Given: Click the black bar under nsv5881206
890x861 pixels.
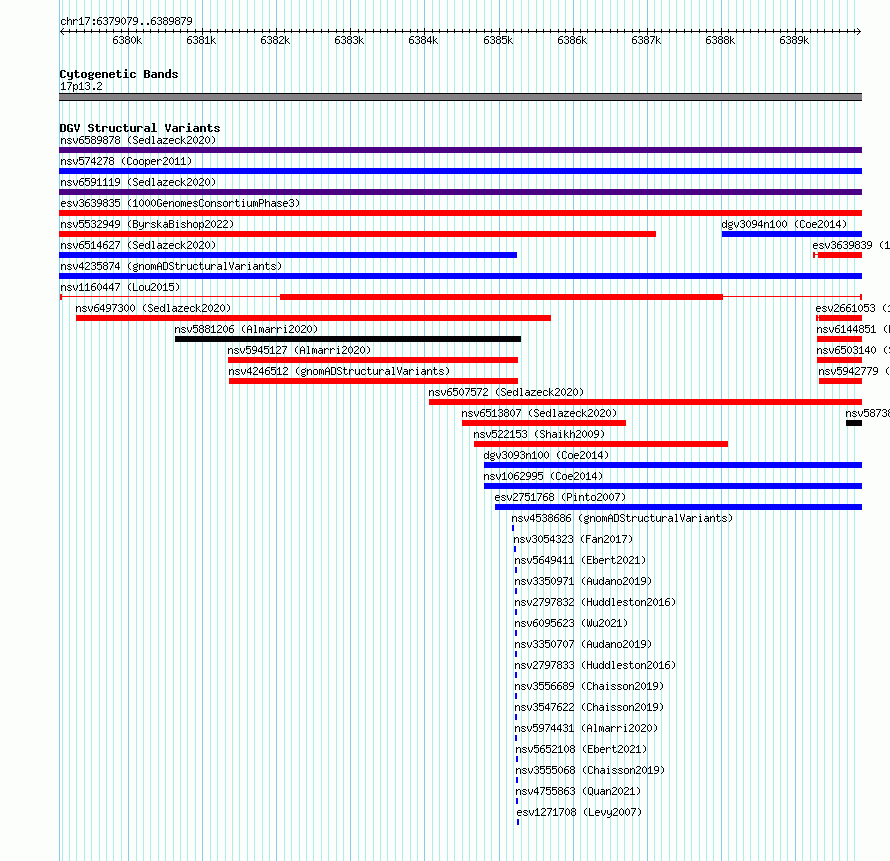Looking at the screenshot, I should (x=348, y=339).
